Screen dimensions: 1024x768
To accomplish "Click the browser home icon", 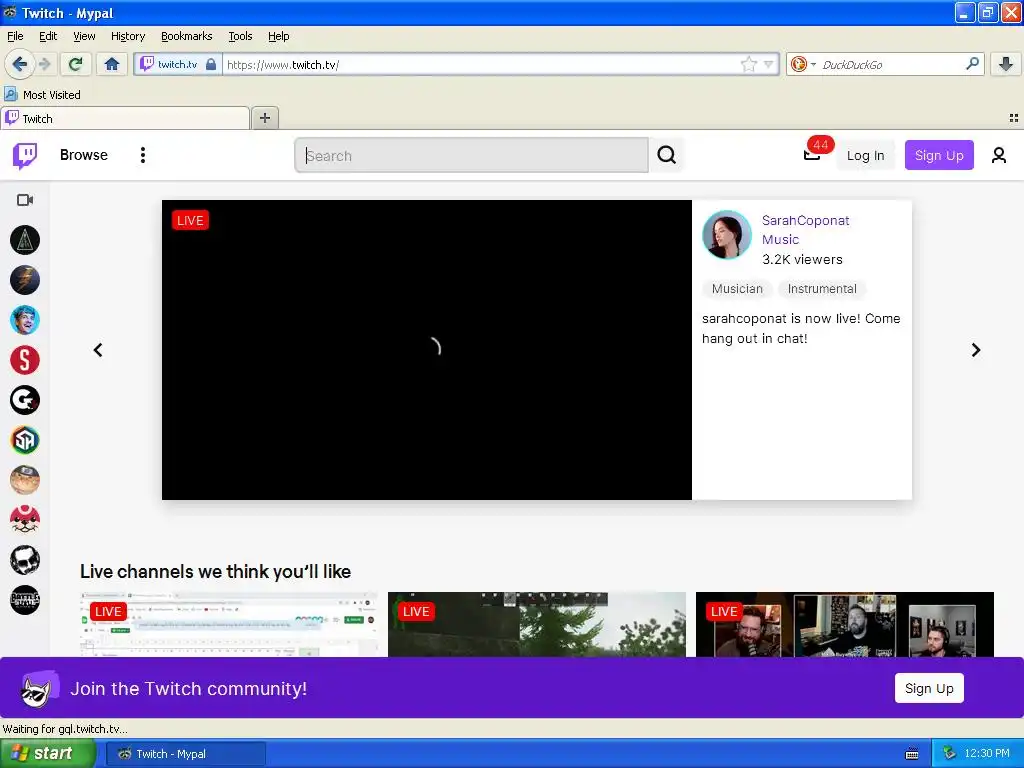I will coord(112,64).
